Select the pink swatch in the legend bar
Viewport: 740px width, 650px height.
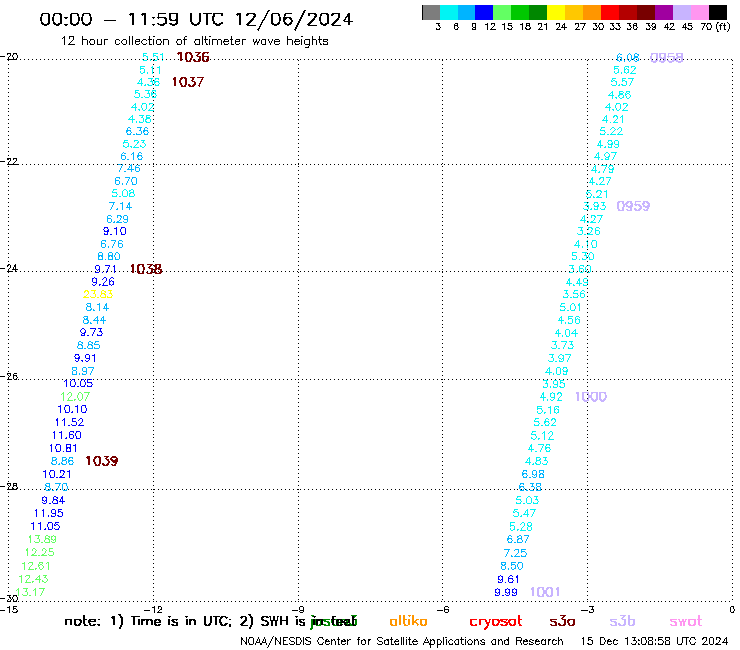coord(700,12)
